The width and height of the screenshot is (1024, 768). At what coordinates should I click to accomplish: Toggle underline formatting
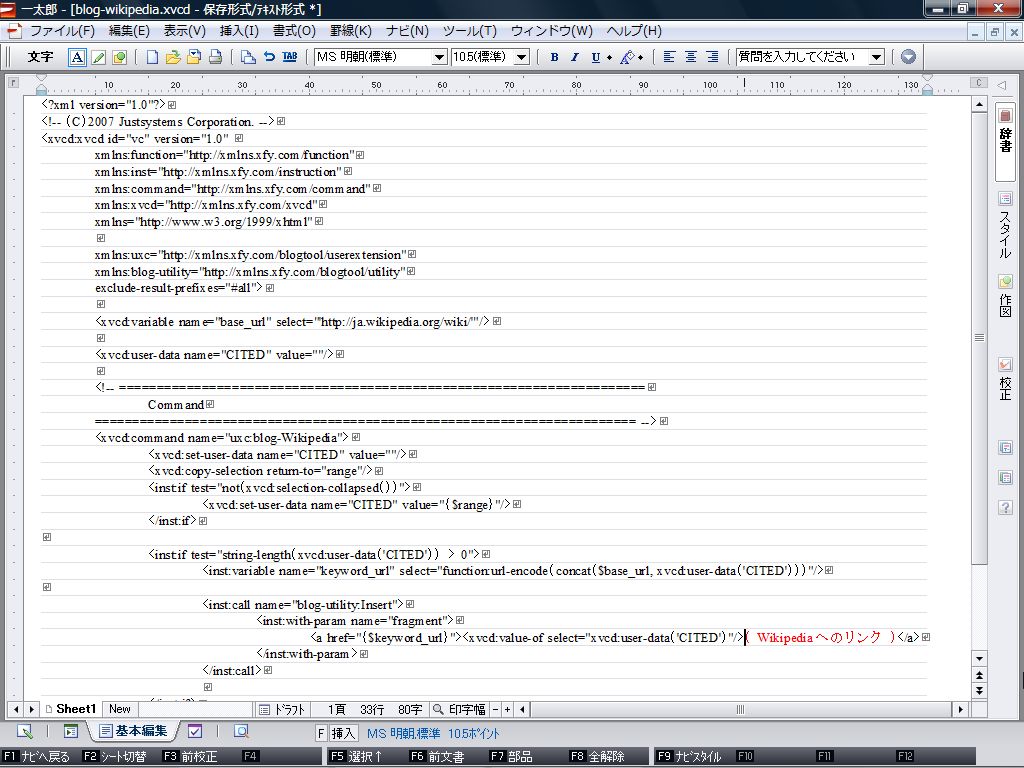(596, 57)
